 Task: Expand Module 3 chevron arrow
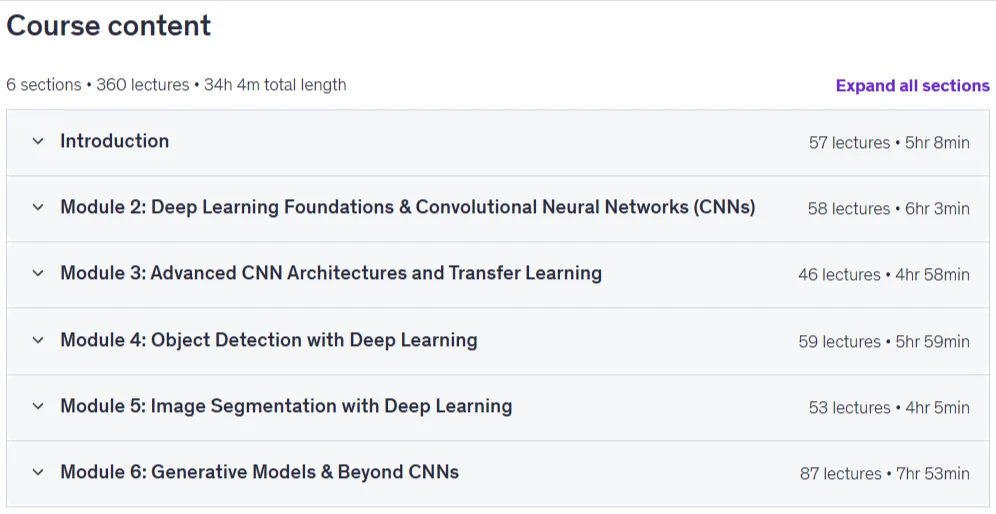click(38, 273)
